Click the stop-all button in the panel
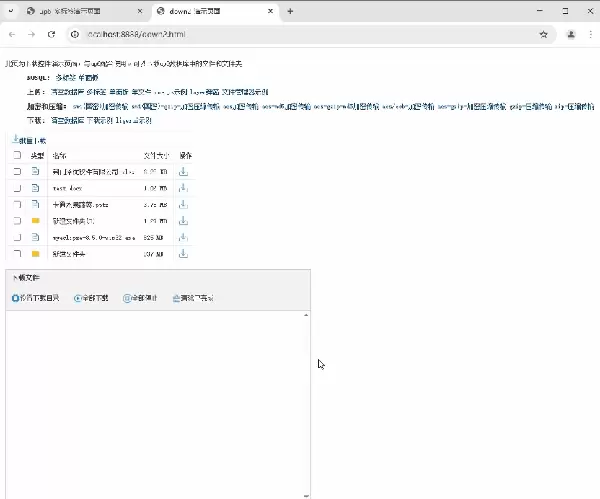This screenshot has height=499, width=600. (140, 298)
